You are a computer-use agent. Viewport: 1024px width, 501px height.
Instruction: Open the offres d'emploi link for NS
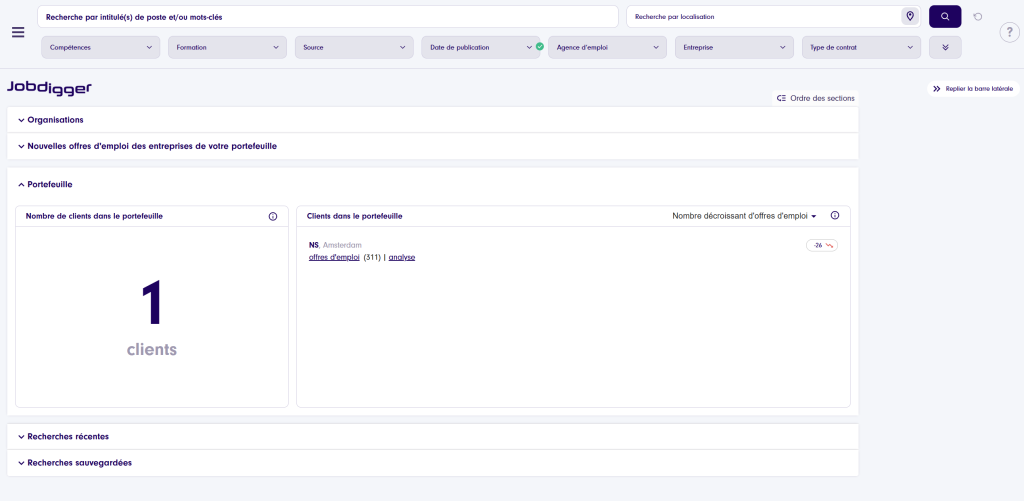coord(334,258)
